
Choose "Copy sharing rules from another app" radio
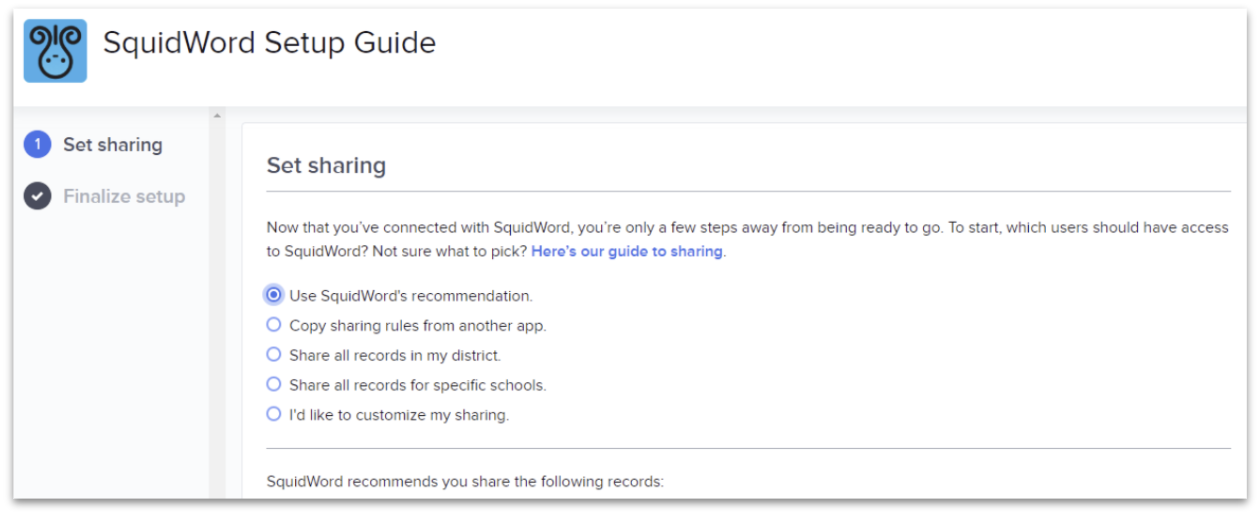pos(273,325)
